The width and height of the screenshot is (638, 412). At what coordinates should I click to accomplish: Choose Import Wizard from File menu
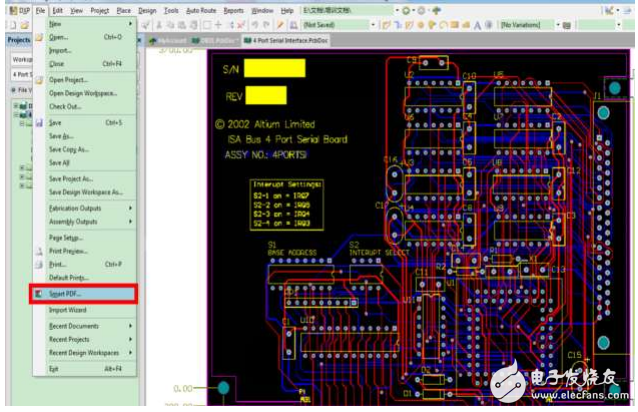(70, 309)
